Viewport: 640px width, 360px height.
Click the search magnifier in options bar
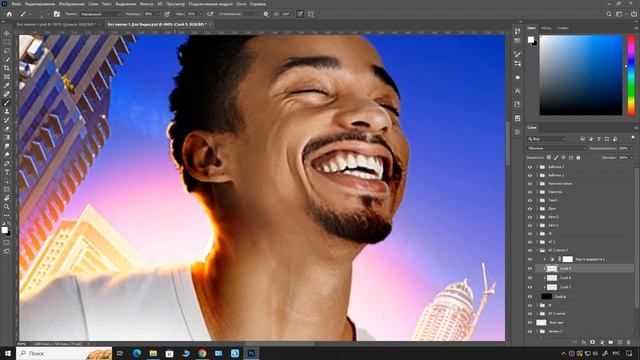click(609, 14)
